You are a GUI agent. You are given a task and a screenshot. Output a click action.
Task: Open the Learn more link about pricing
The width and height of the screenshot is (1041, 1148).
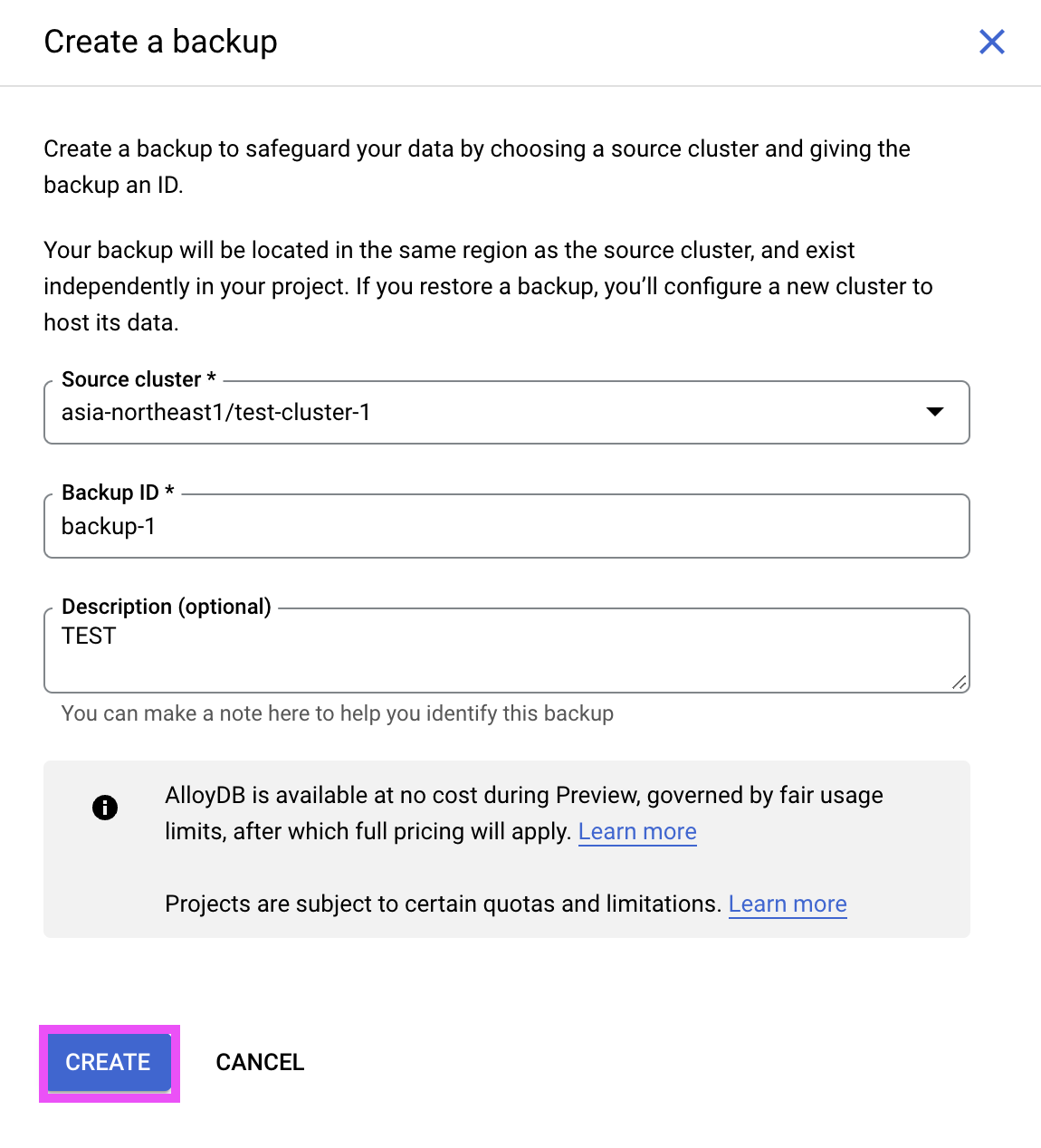tap(636, 831)
